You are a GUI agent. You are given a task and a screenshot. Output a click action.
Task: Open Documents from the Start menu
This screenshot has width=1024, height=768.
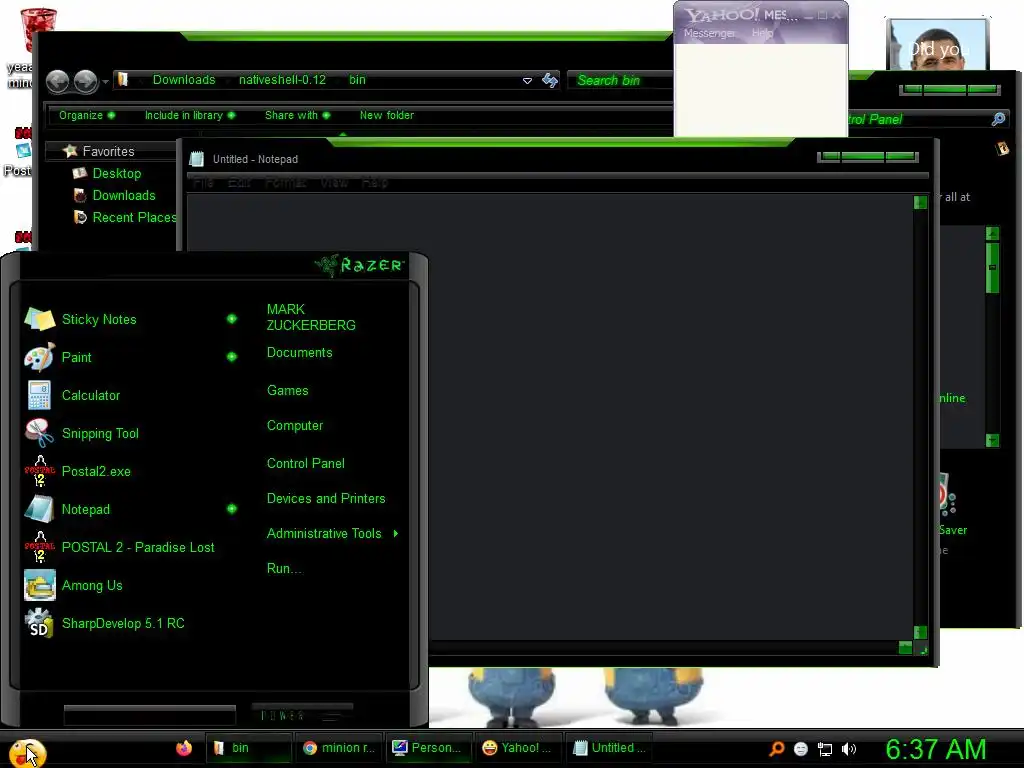click(x=300, y=353)
